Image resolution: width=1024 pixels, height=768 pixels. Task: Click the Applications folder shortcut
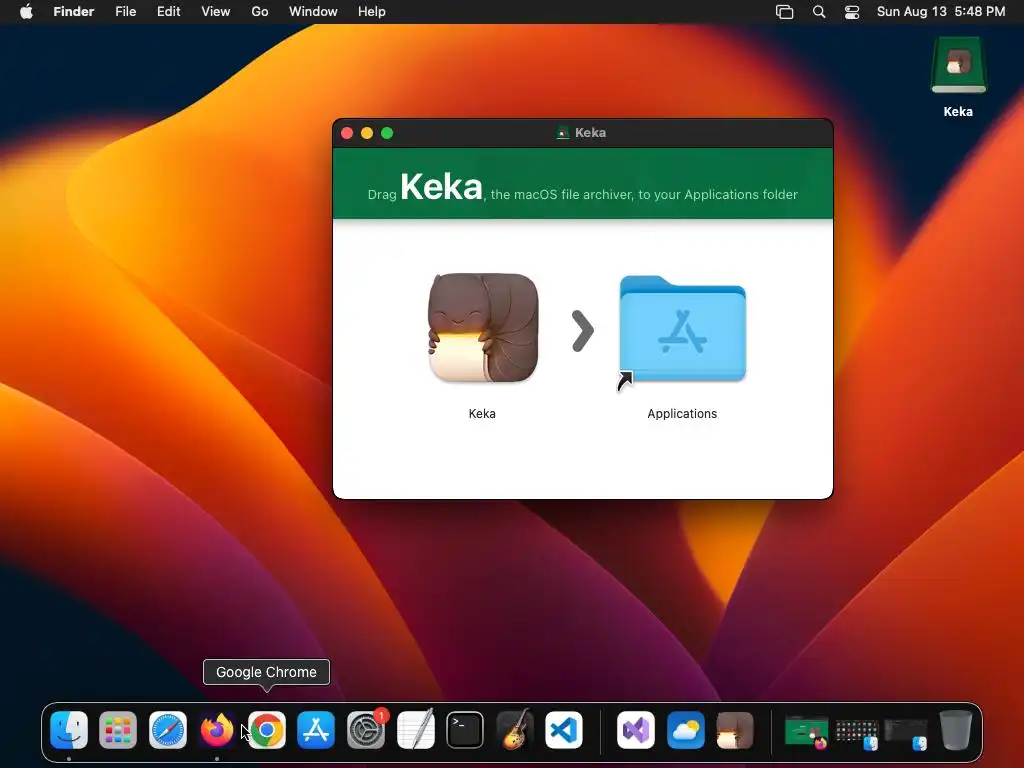pyautogui.click(x=682, y=330)
